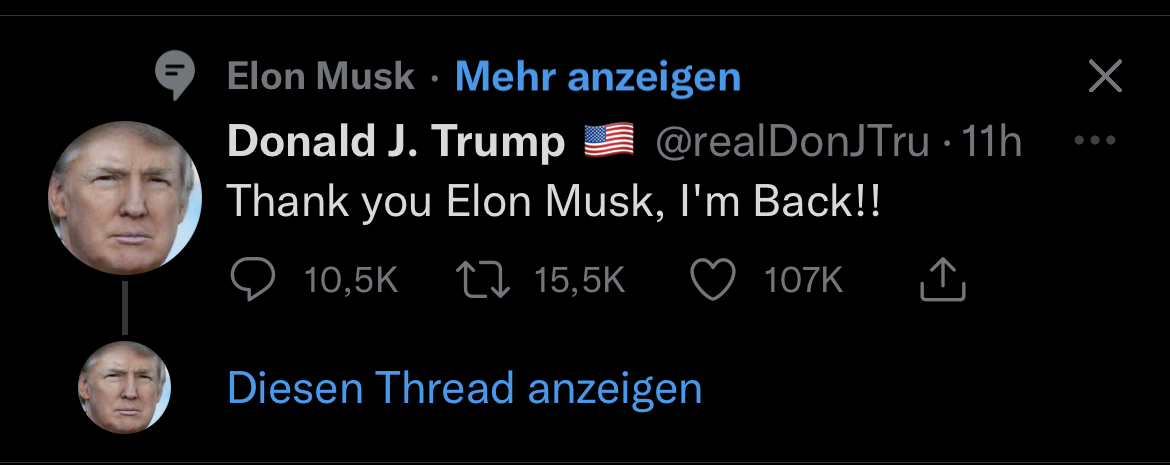Click the Donald J. Trump display name
Viewport: 1170px width, 465px height.
[x=396, y=143]
